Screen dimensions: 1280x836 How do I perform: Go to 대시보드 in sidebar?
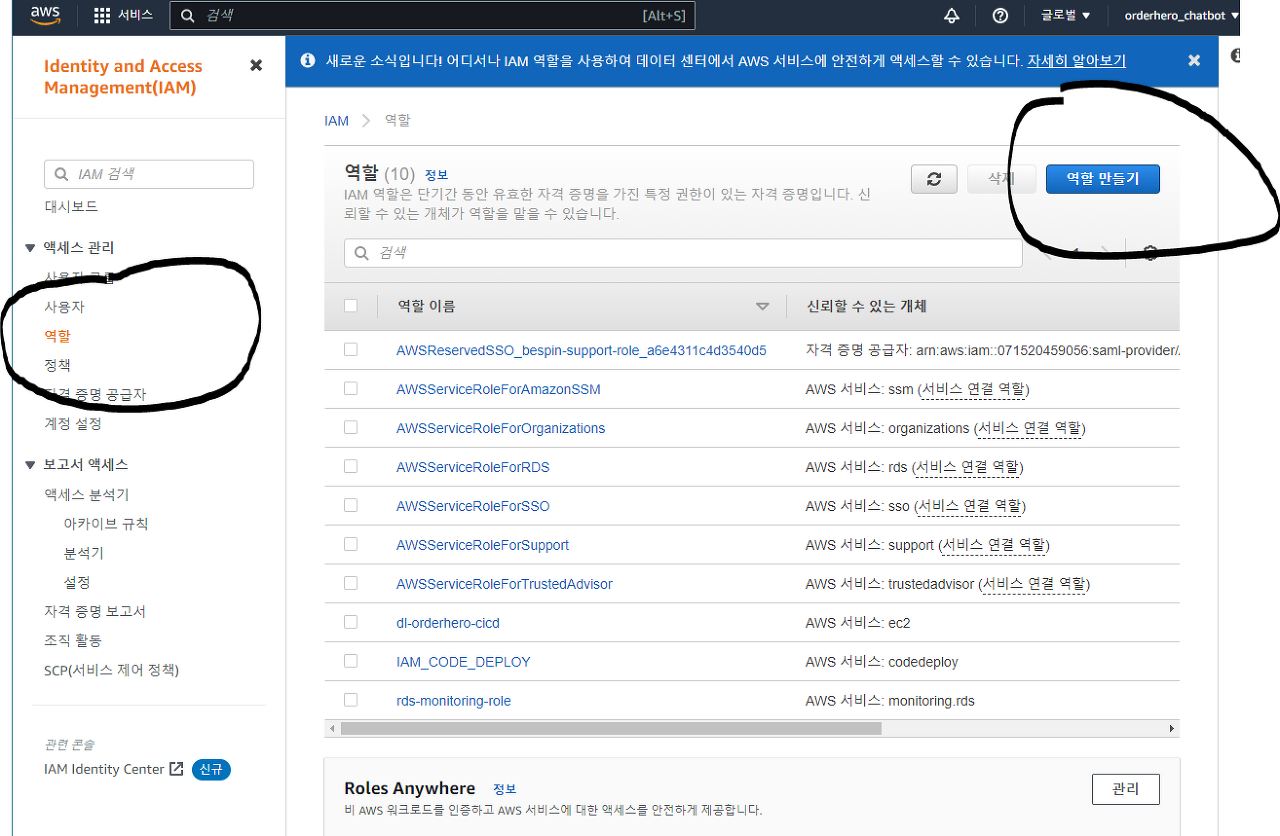(71, 206)
